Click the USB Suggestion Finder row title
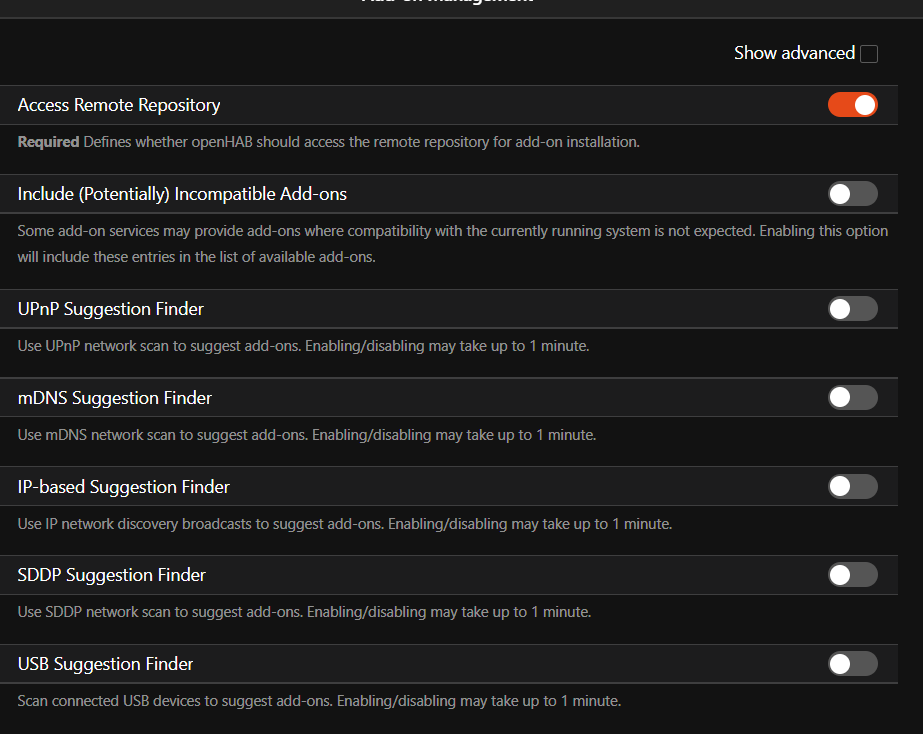The image size is (923, 734). [x=106, y=664]
